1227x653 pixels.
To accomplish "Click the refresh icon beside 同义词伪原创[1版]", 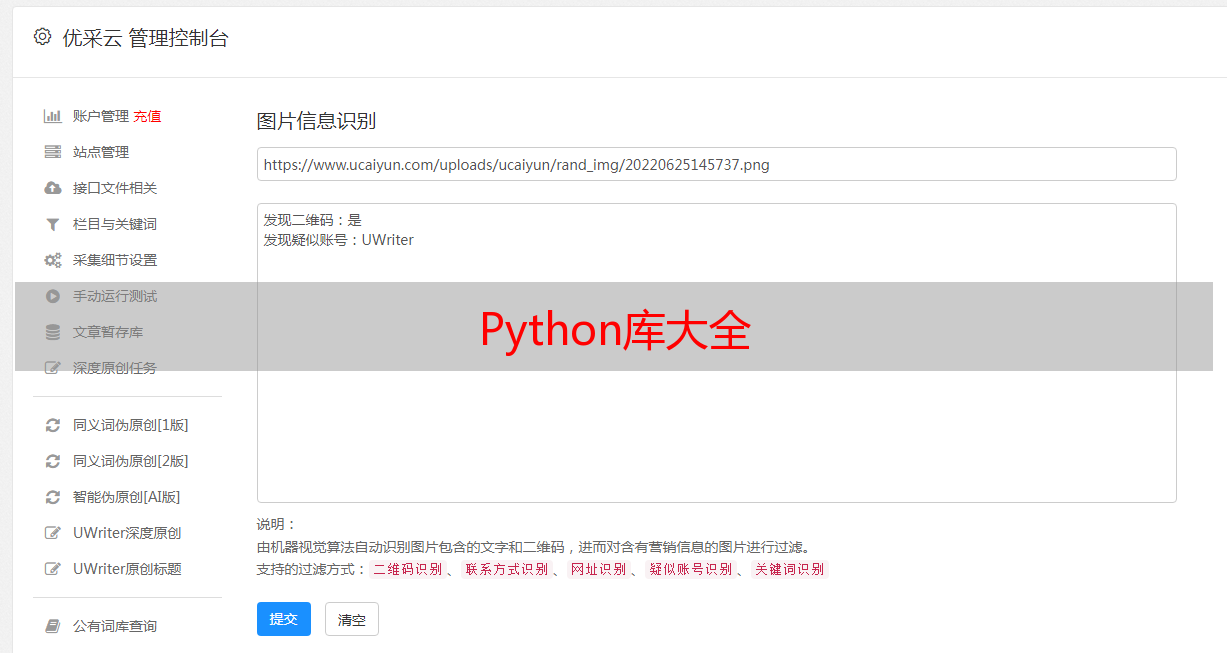I will [53, 425].
